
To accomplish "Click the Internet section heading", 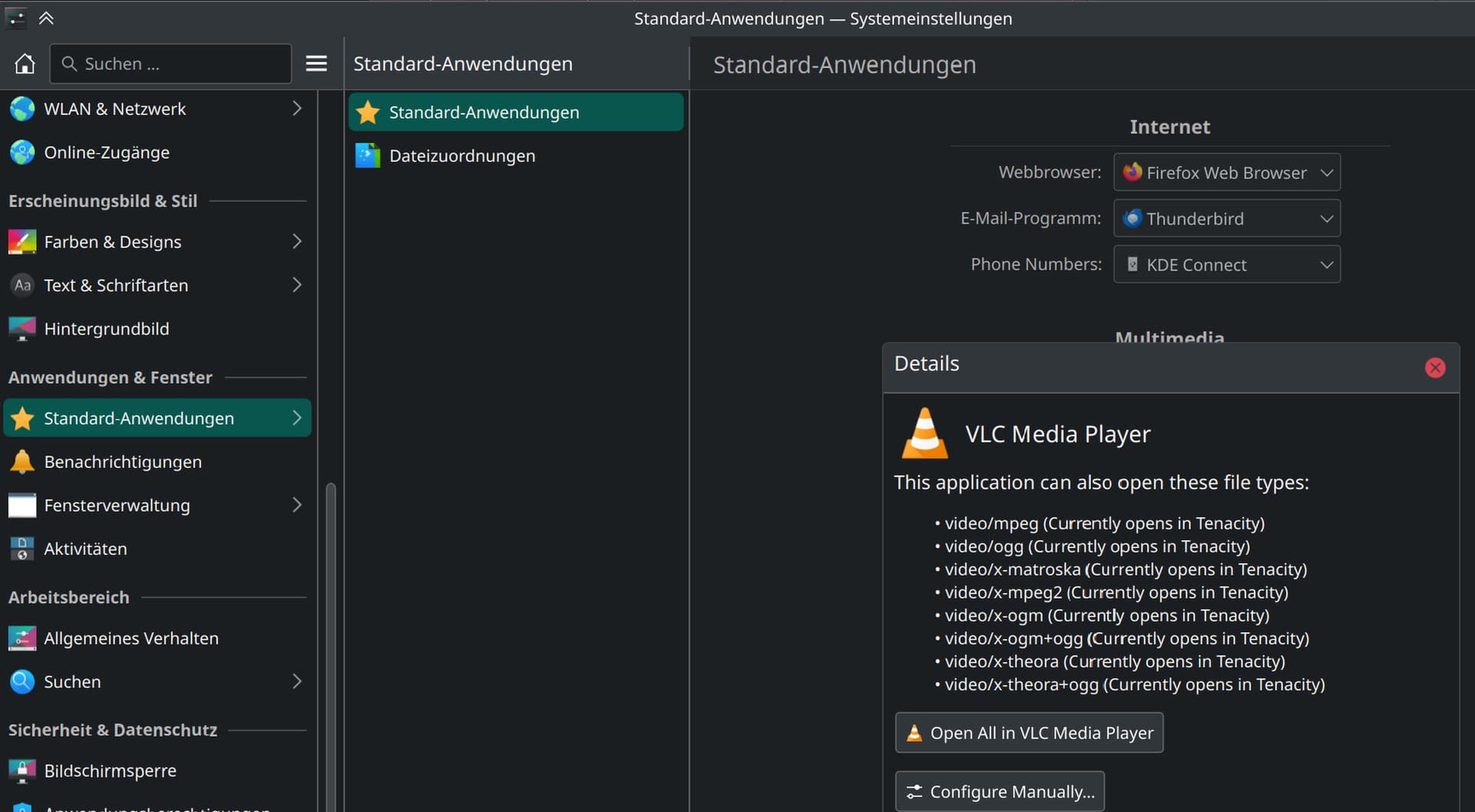I will 1169,127.
